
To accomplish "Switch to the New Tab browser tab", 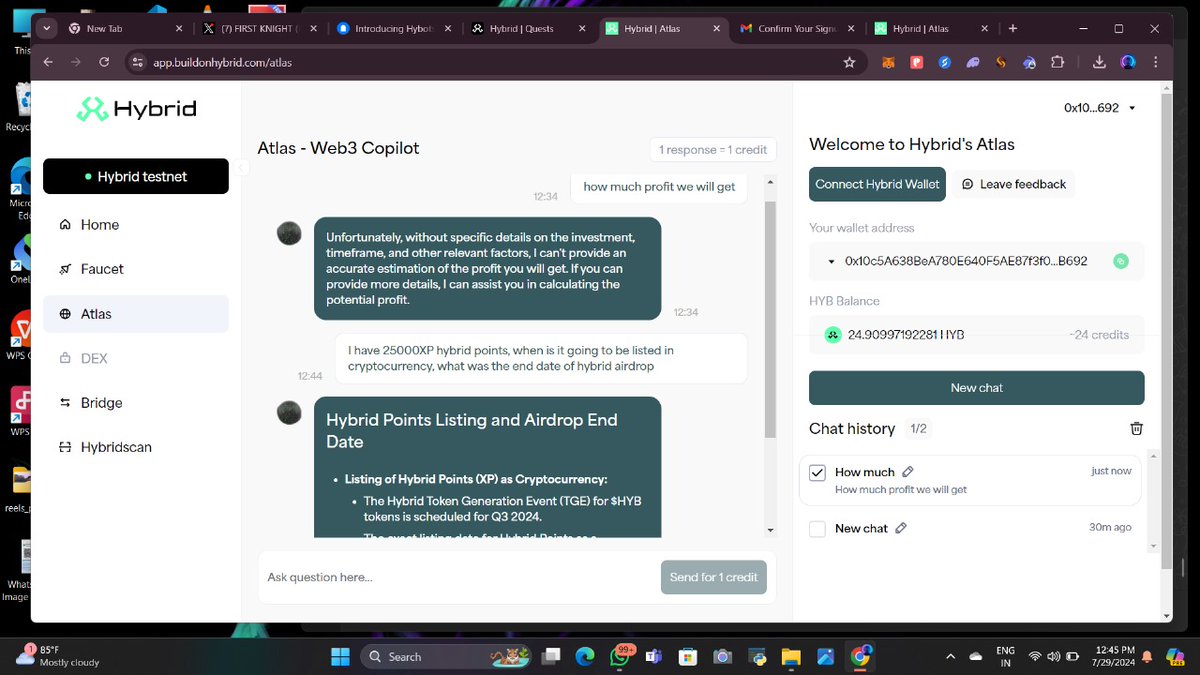I will (126, 29).
